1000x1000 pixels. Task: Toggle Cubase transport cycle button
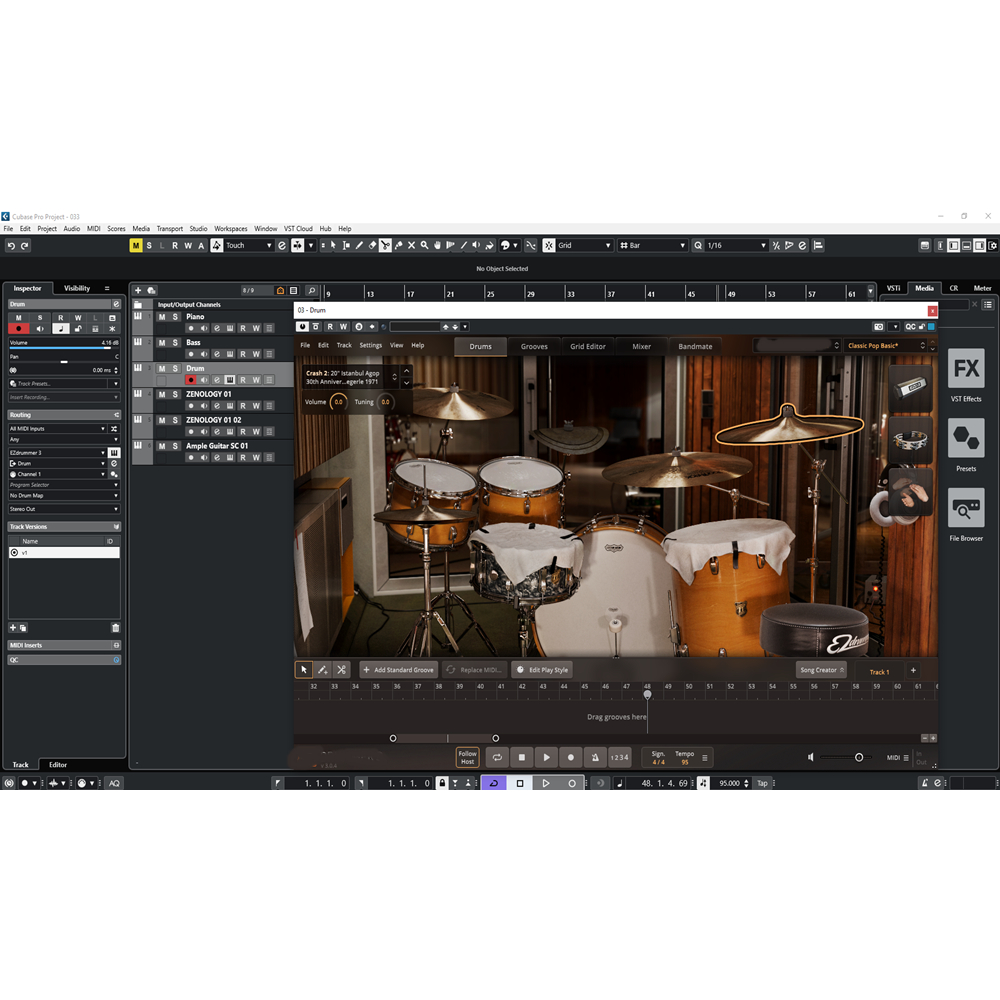(494, 783)
